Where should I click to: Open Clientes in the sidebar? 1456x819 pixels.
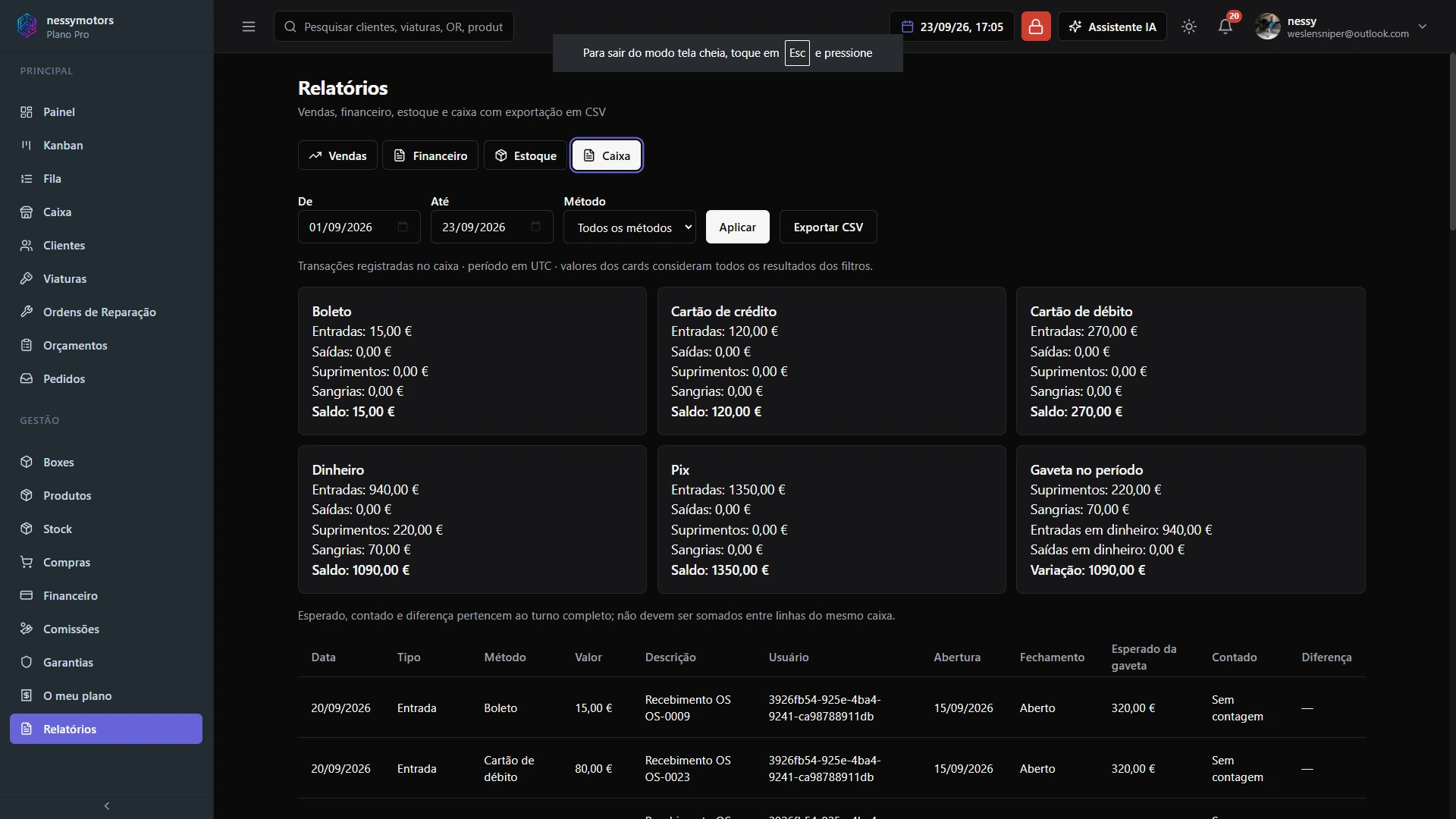pyautogui.click(x=106, y=246)
